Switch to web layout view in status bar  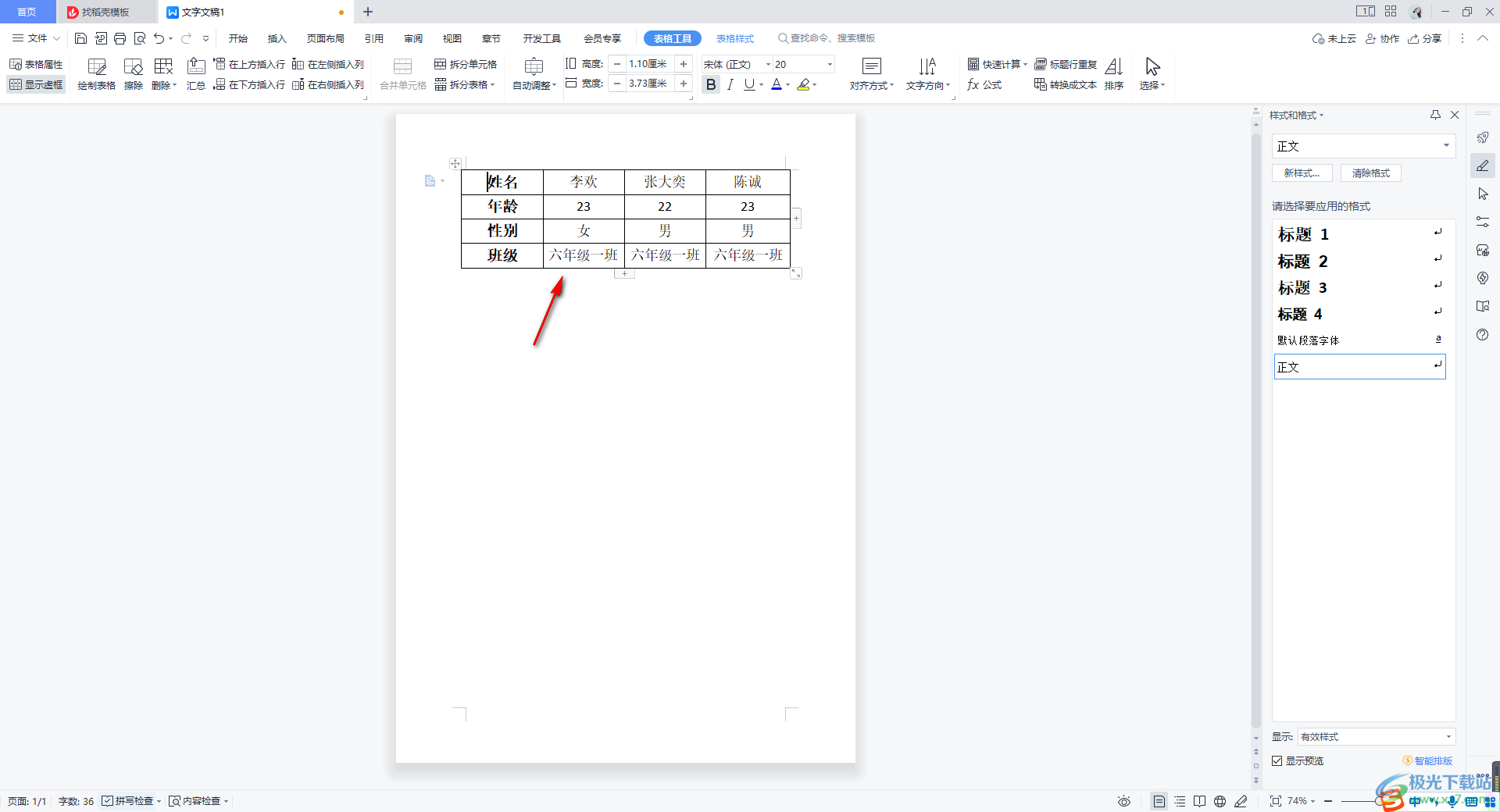coord(1220,801)
